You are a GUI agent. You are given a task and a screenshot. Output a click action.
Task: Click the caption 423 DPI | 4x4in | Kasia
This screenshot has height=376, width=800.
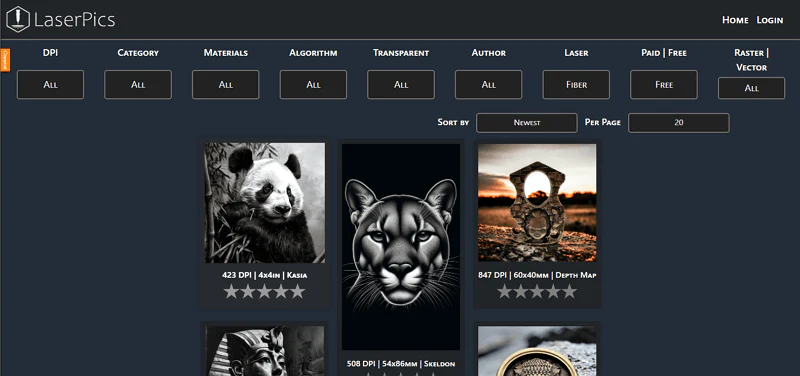[x=265, y=275]
